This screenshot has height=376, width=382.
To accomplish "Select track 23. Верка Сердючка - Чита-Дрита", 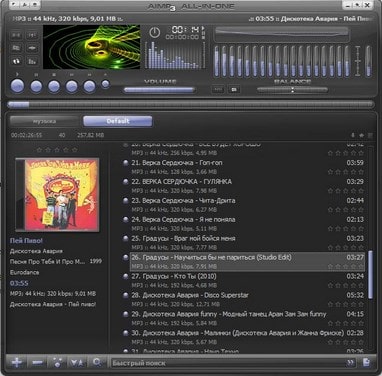I will 247,205.
